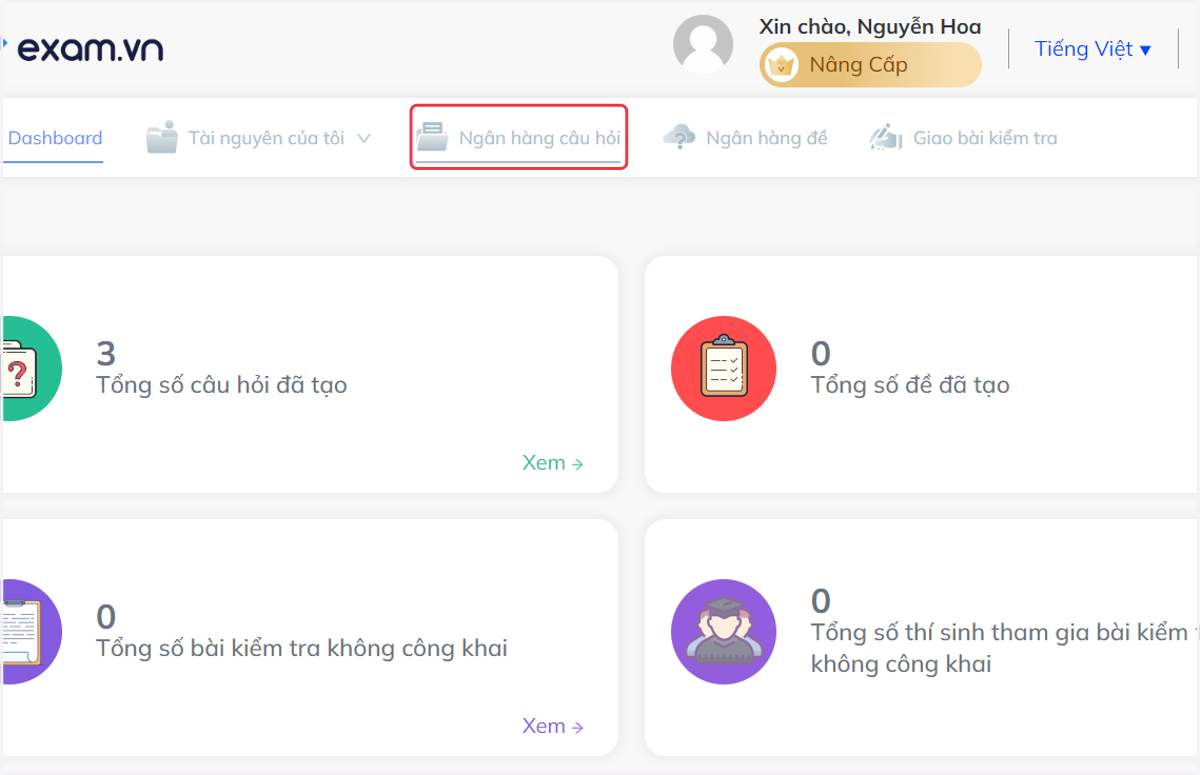Screen dimensions: 1200x775
Task: Click the Nâng Cấp upgrade button
Action: [870, 66]
